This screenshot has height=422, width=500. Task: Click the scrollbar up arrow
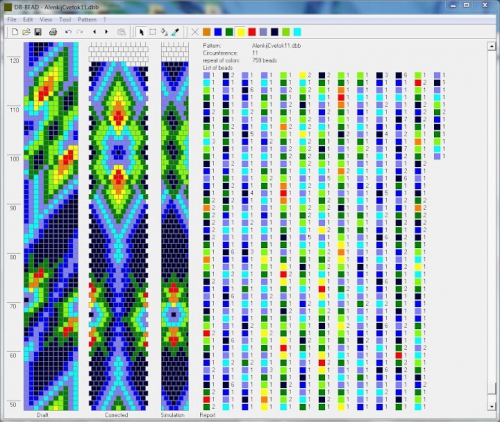491,46
